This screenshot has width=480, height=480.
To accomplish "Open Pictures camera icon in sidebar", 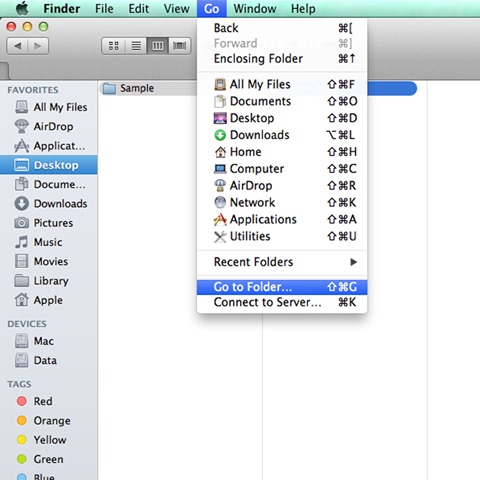I will [22, 223].
